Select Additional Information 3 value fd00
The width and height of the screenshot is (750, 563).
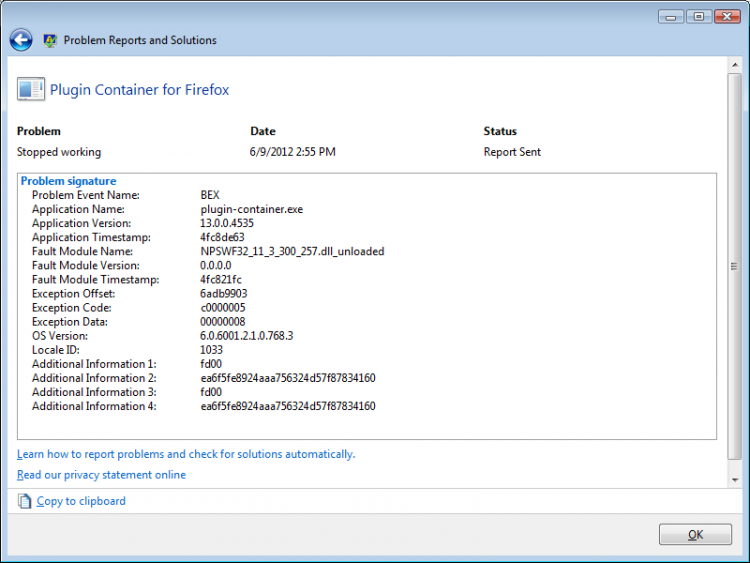click(211, 392)
